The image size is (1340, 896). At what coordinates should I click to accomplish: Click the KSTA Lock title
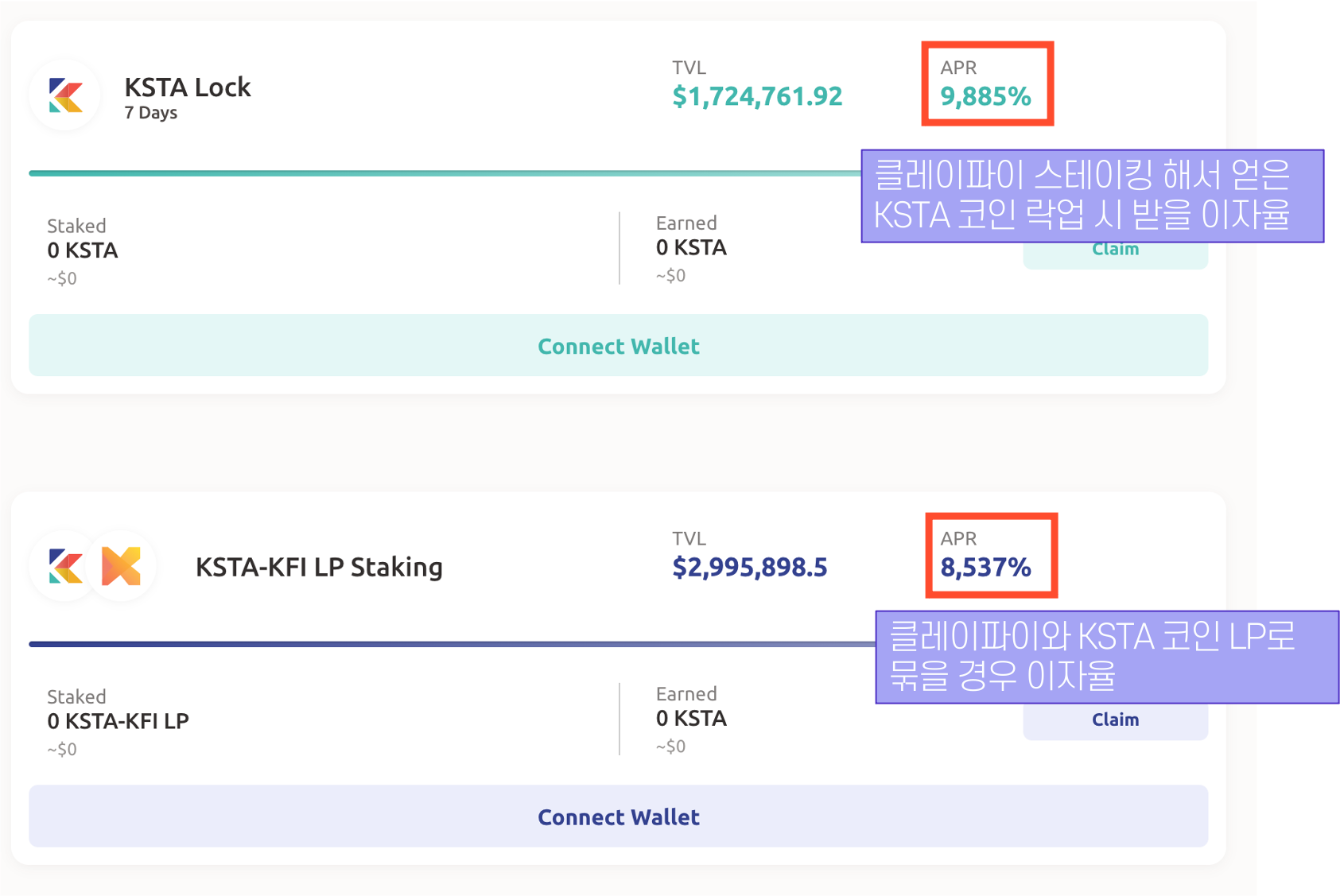(188, 87)
